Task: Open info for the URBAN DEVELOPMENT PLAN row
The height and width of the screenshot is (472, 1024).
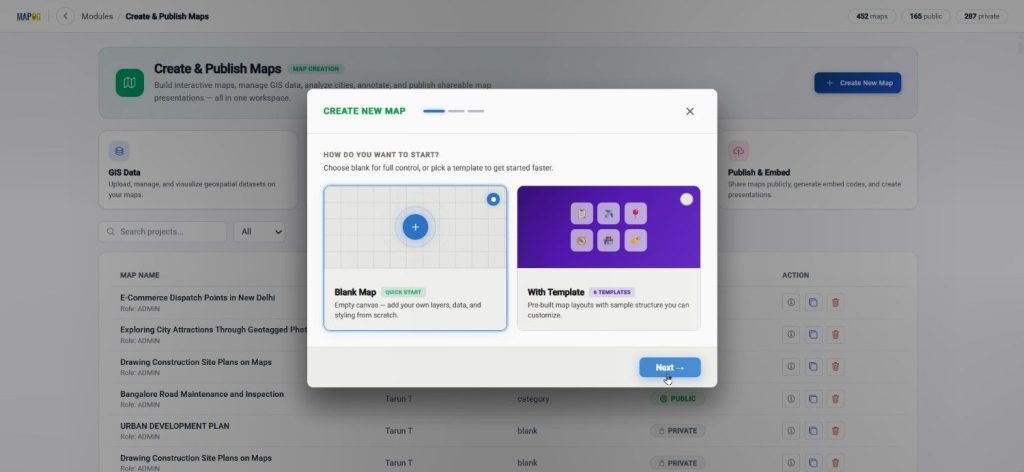Action: pyautogui.click(x=791, y=431)
